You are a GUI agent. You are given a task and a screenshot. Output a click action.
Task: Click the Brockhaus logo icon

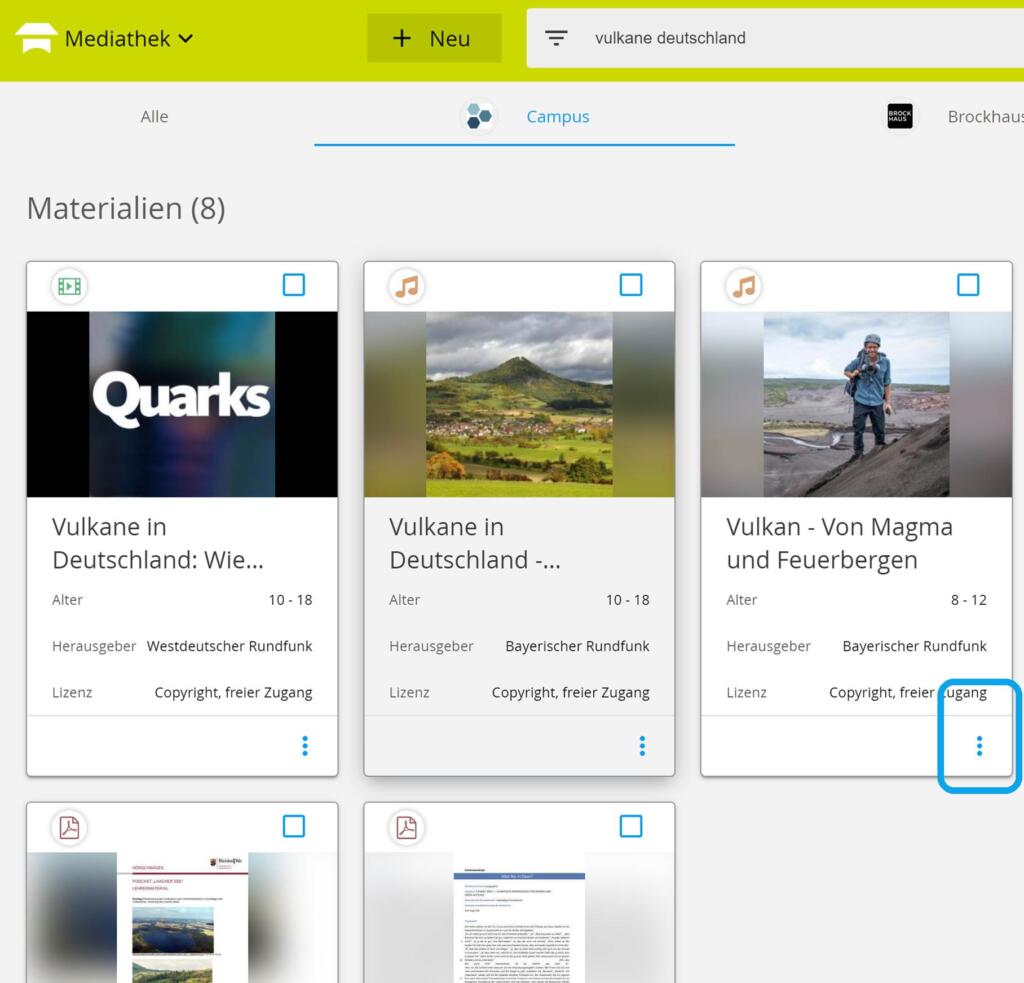click(x=900, y=116)
